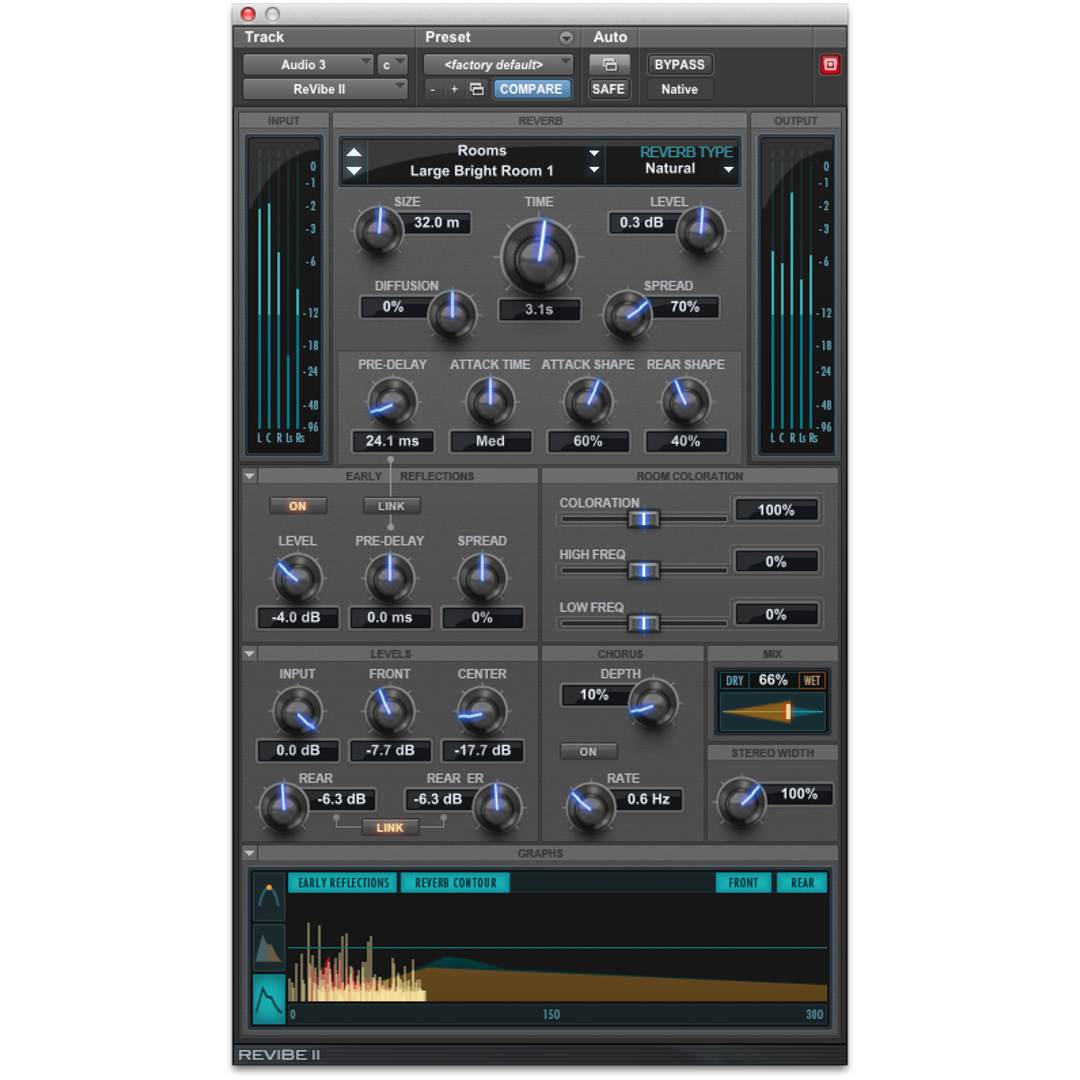Toggle the Chorus ON button

pos(588,751)
